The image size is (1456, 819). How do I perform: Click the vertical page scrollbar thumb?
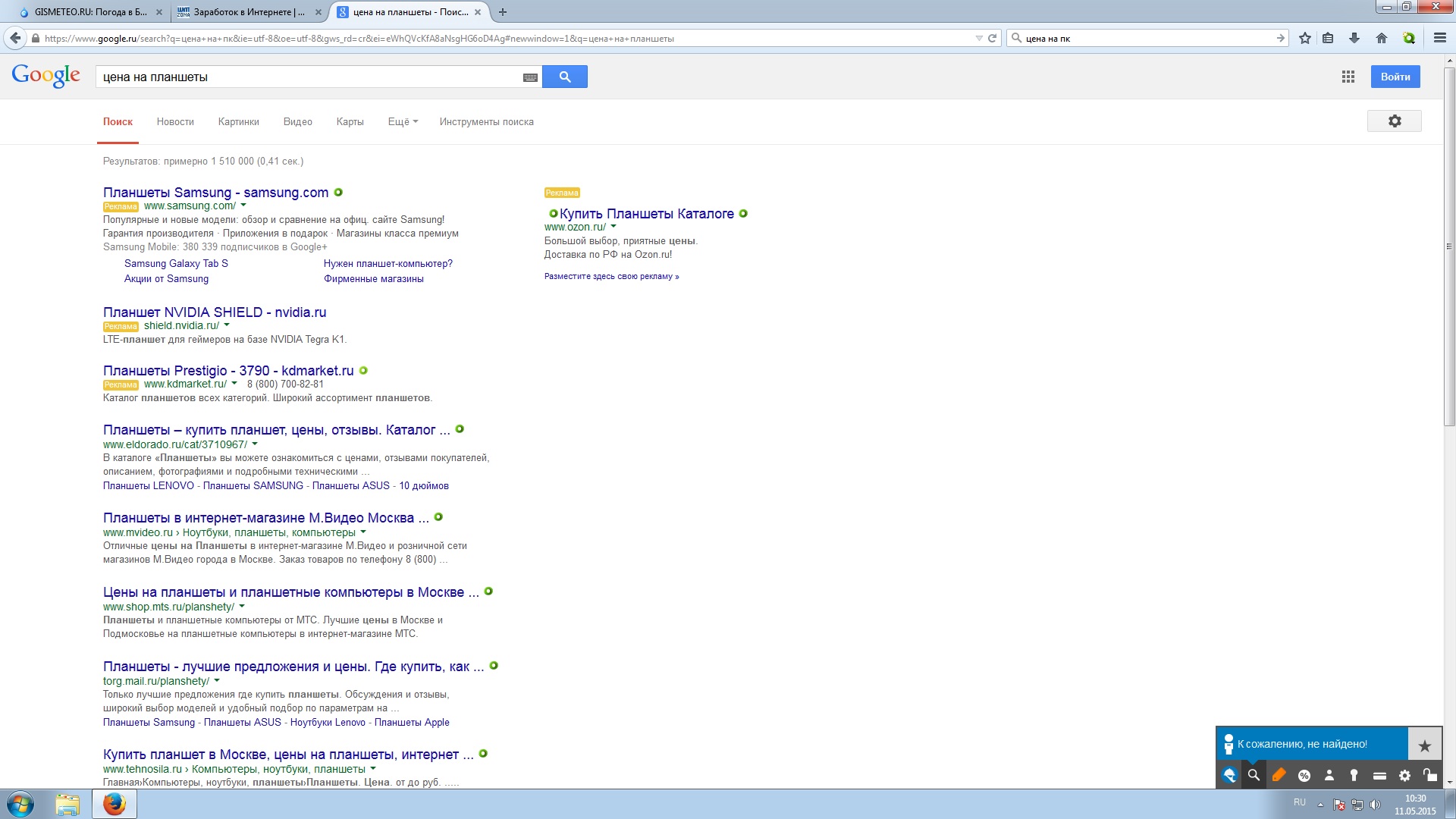[1449, 246]
